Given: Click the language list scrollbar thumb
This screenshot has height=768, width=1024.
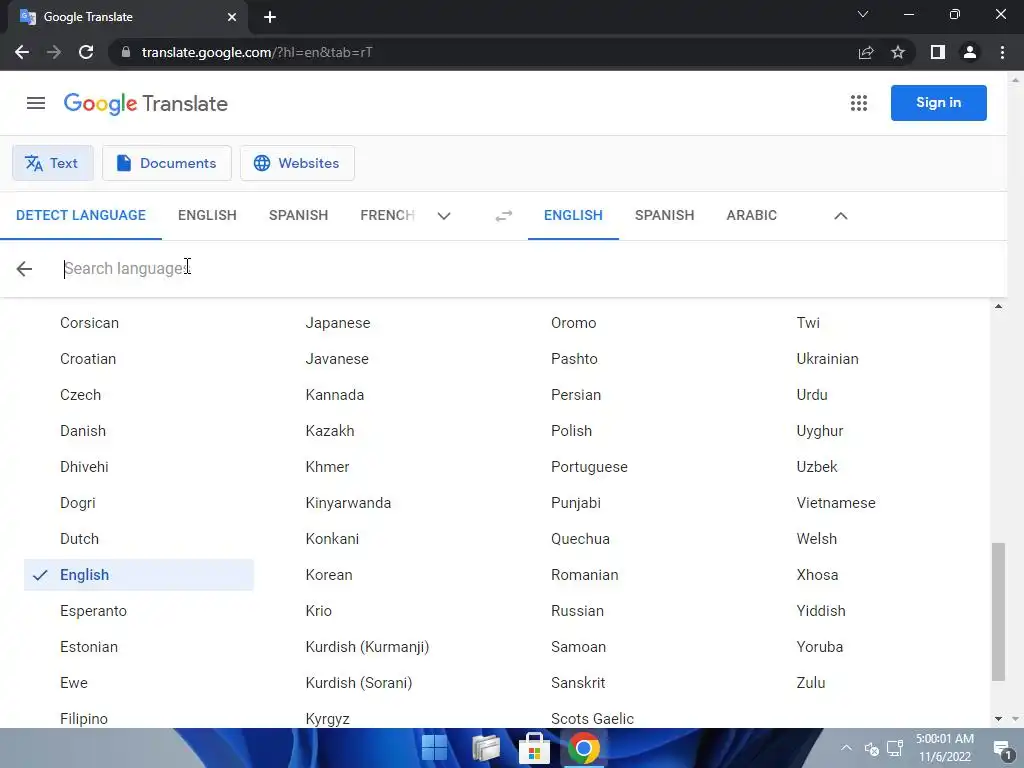Looking at the screenshot, I should (998, 611).
